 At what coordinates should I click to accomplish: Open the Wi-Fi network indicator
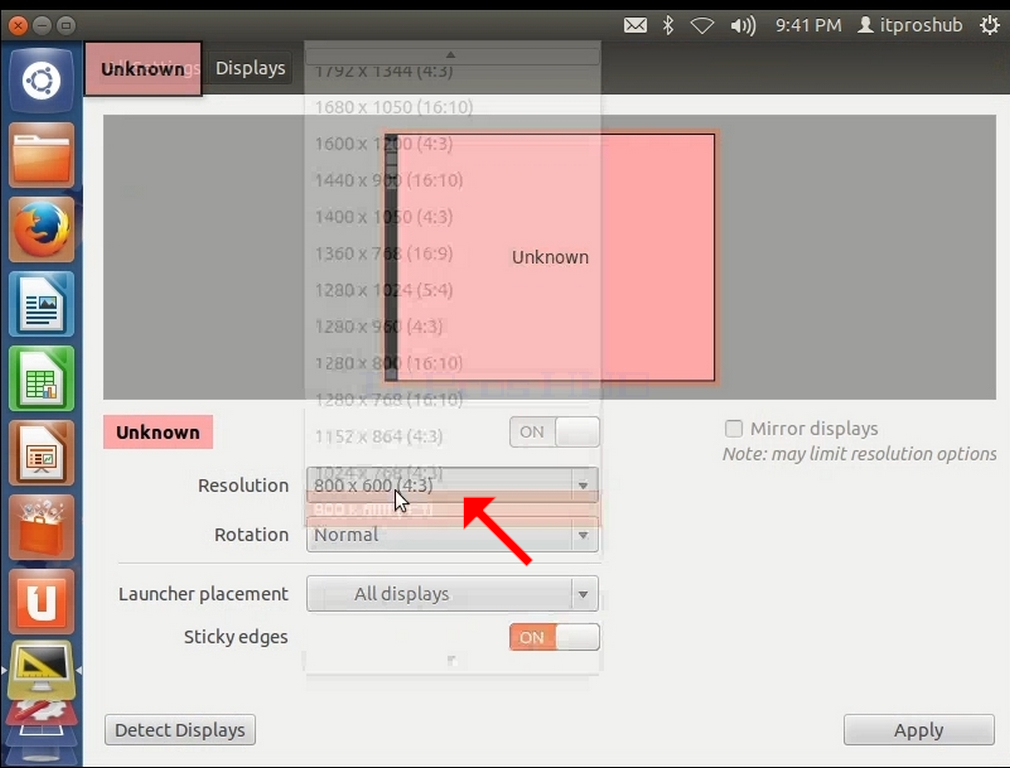pos(702,26)
